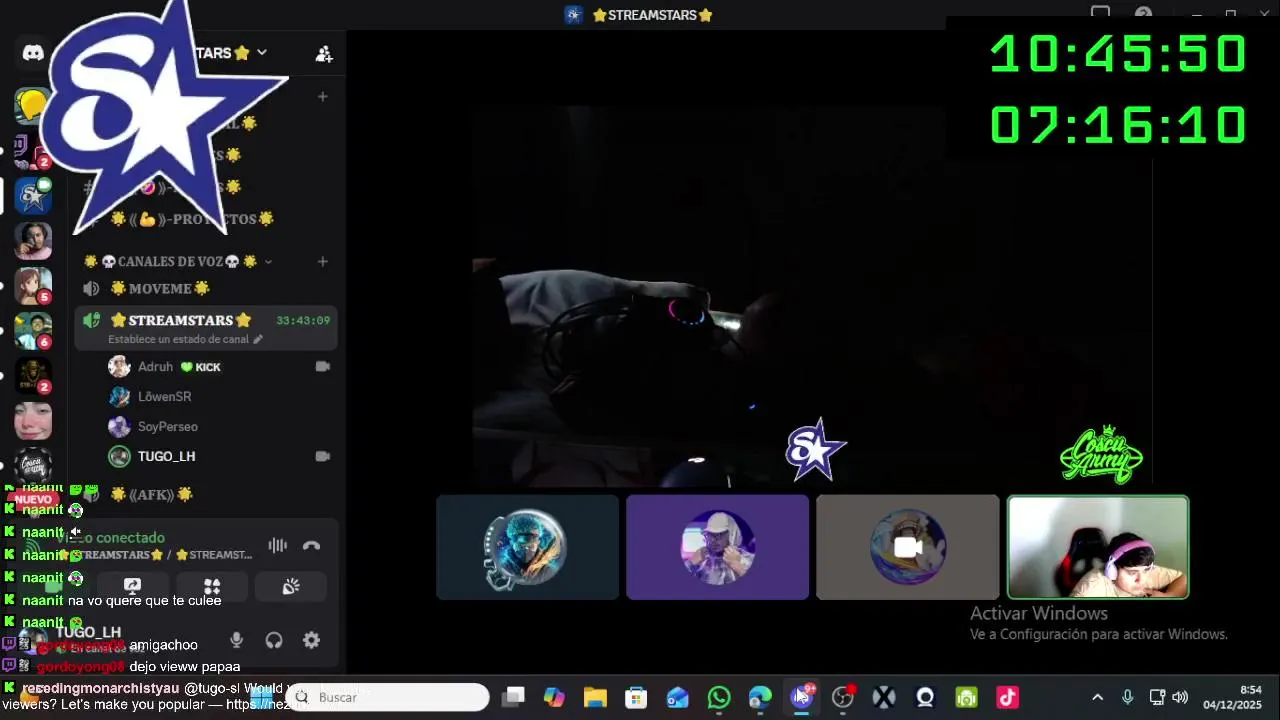The width and height of the screenshot is (1280, 720).
Task: Open the volume tray icon
Action: coord(1180,697)
